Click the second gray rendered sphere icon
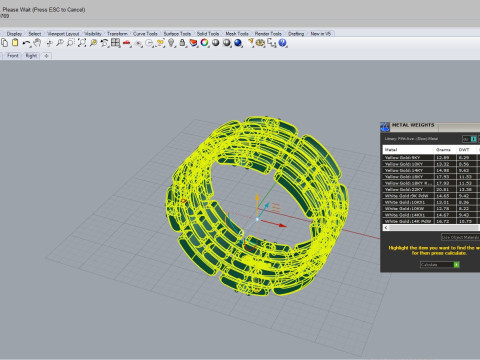 pyautogui.click(x=227, y=43)
